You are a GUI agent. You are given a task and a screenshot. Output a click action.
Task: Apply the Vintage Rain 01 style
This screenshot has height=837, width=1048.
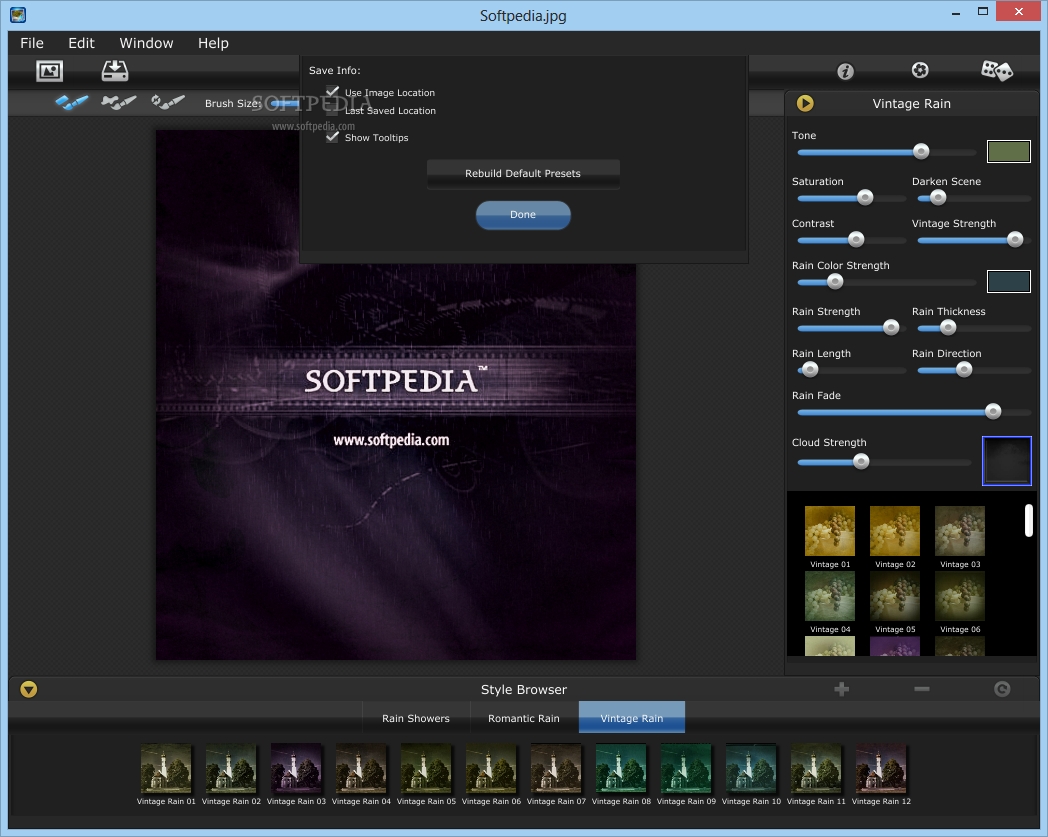pos(166,769)
